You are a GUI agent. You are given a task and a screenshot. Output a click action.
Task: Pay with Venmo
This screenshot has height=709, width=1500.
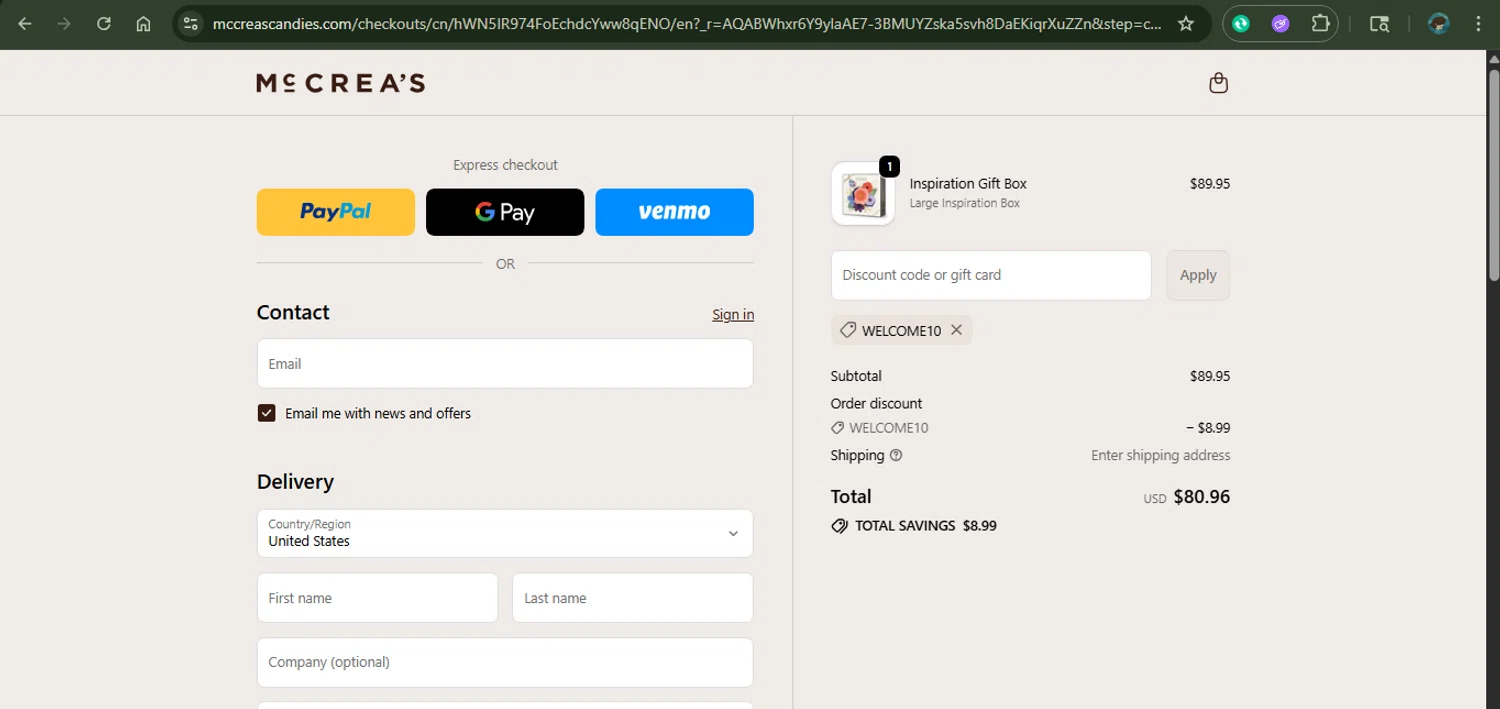pos(674,212)
